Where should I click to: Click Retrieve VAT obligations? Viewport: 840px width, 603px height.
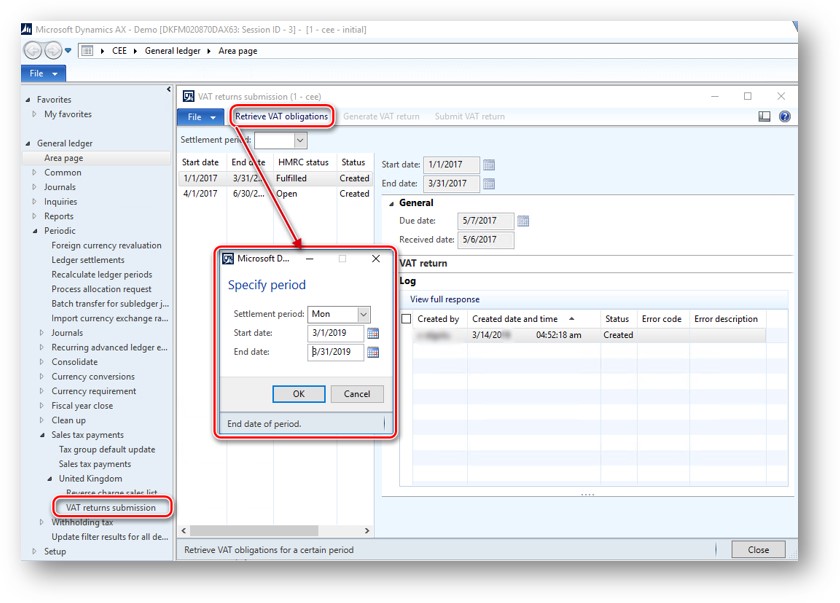pyautogui.click(x=281, y=116)
